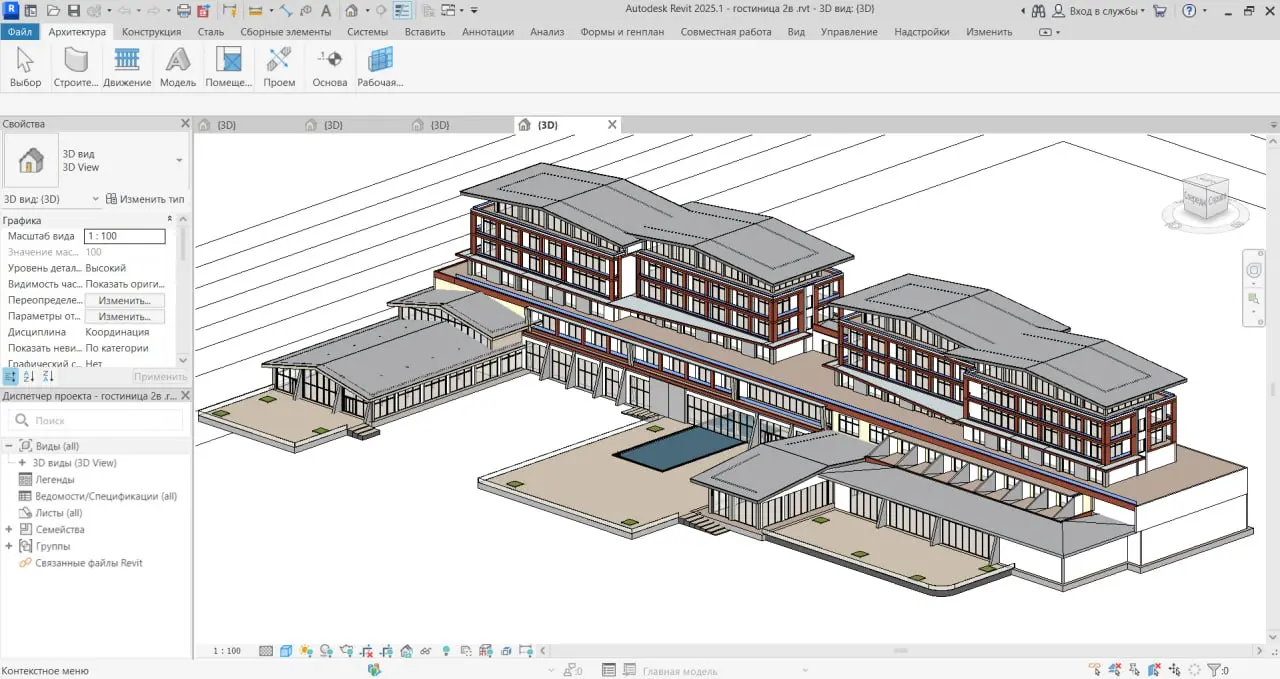Toggle the Sun Path on the view control bar
Viewport: 1280px width, 679px height.
click(304, 650)
